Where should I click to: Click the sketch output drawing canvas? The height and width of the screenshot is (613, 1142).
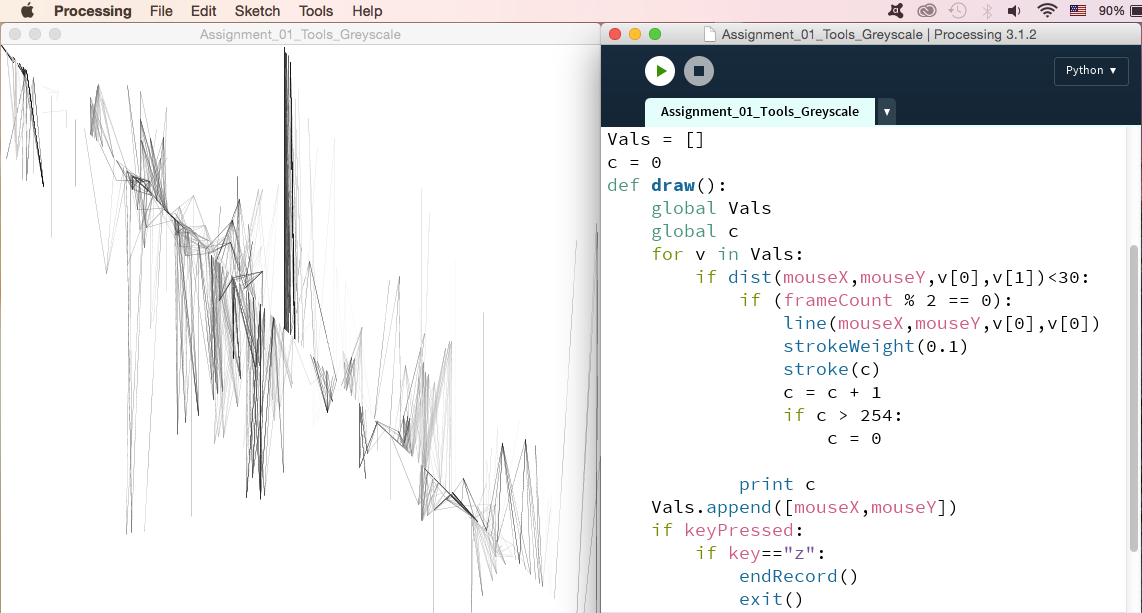300,328
